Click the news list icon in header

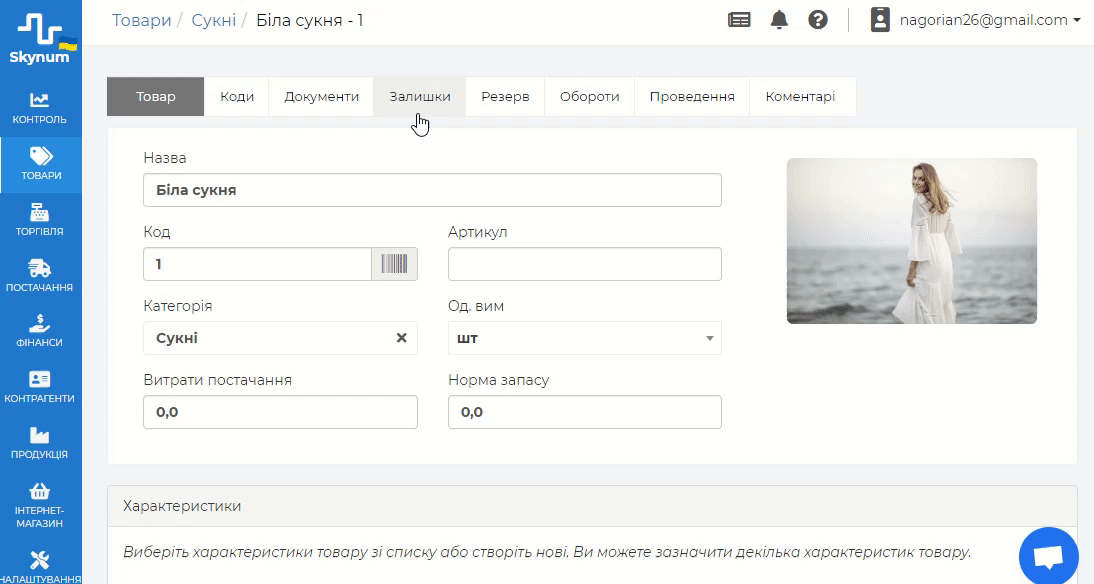[739, 20]
